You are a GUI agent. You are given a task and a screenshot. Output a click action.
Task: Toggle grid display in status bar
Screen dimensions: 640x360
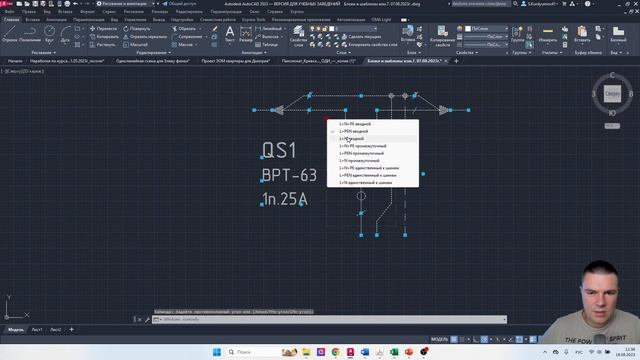[x=454, y=339]
